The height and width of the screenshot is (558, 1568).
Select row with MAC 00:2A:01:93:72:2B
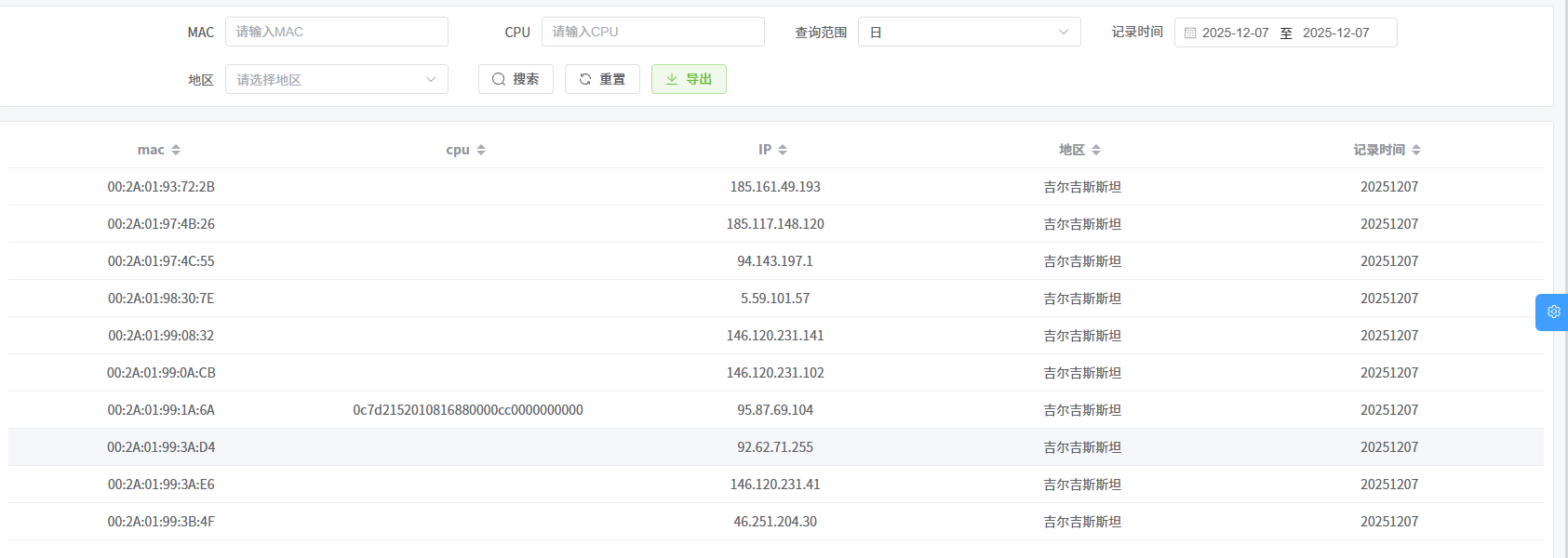click(x=161, y=187)
